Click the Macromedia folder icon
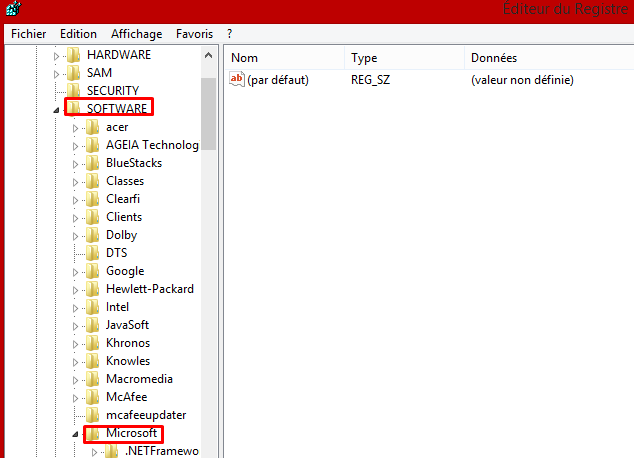The width and height of the screenshot is (634, 458). (93, 379)
